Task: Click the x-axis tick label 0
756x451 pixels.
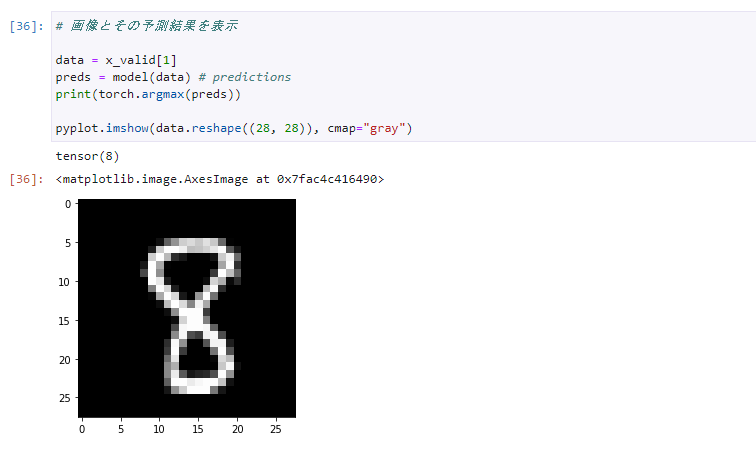Action: [82, 429]
